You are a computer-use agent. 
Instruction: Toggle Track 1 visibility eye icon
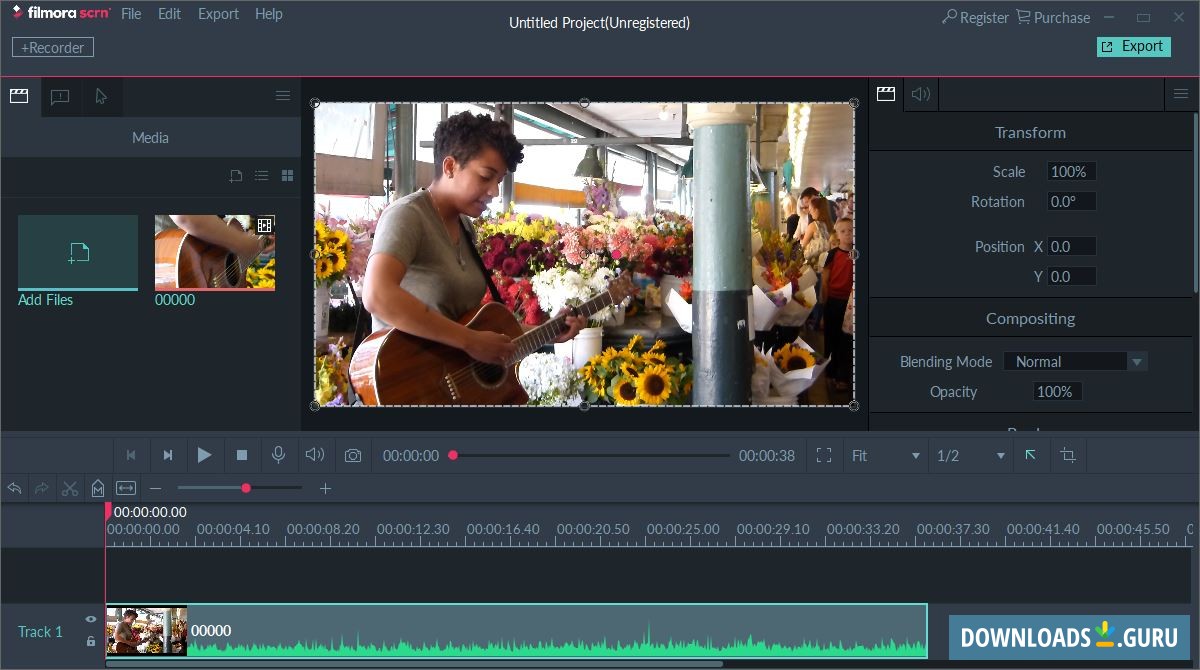coord(91,619)
